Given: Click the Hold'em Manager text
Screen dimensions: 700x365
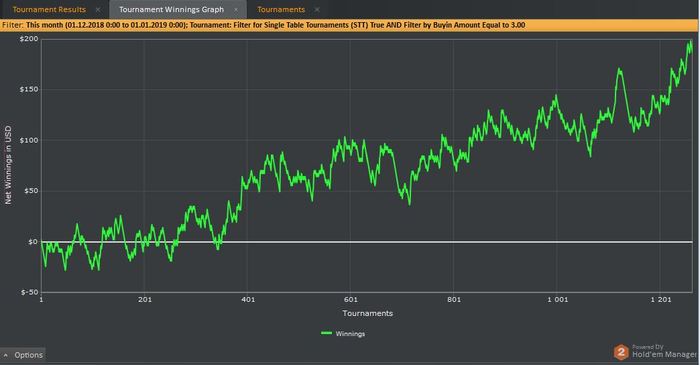Looking at the screenshot, I should tap(664, 354).
